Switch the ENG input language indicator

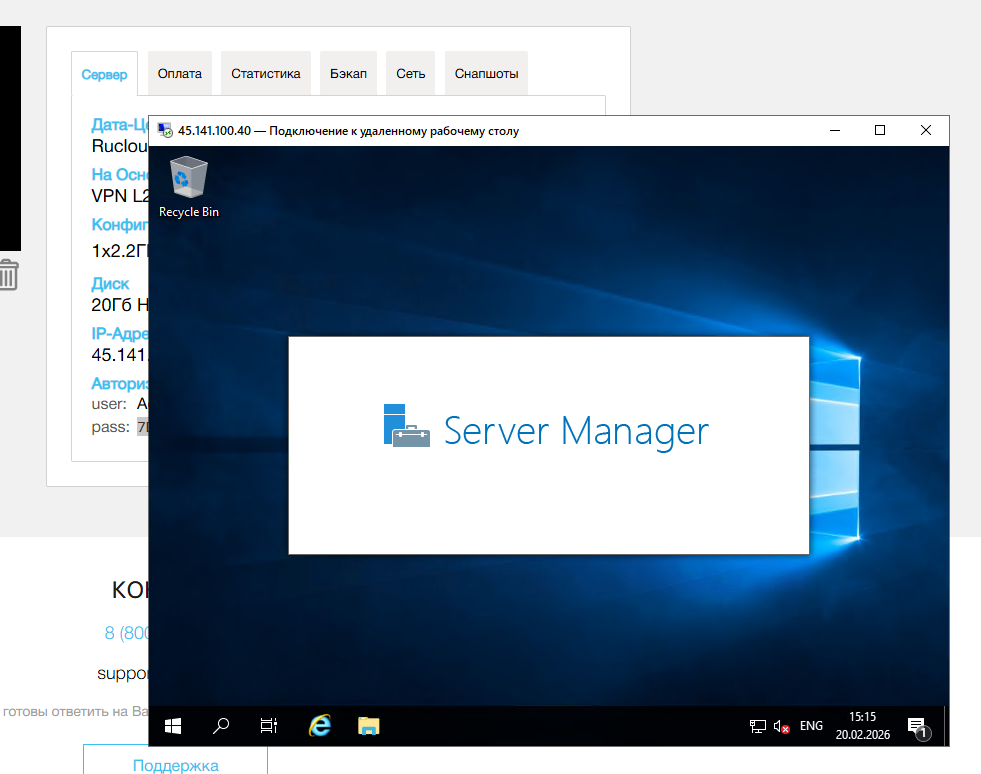click(811, 726)
